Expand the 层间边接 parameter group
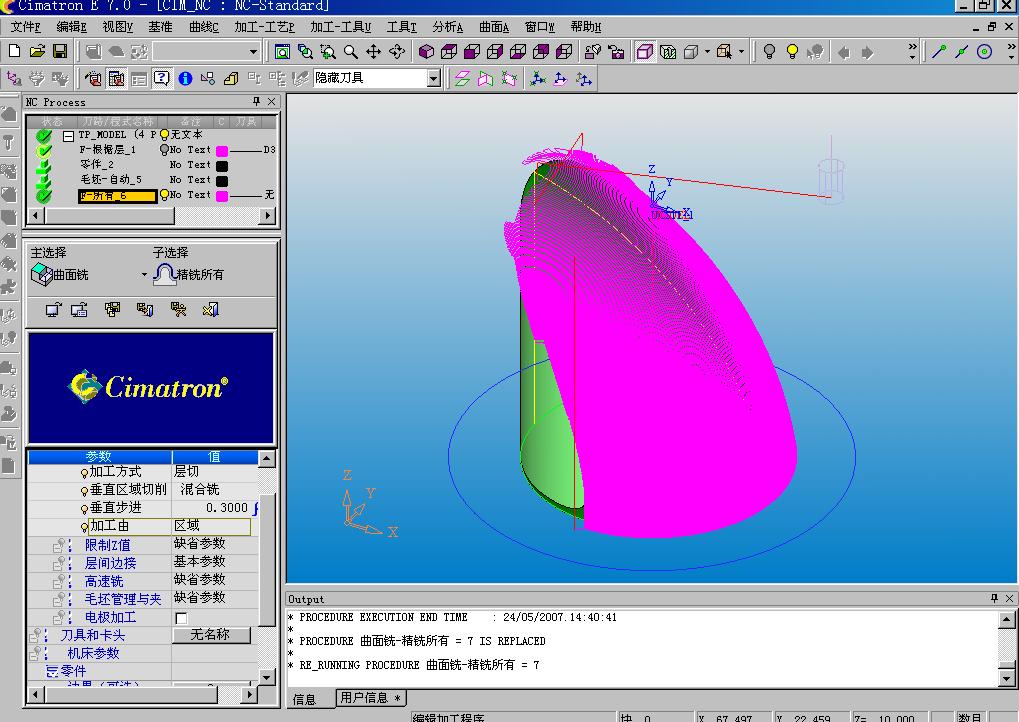This screenshot has width=1019, height=722. pos(61,563)
